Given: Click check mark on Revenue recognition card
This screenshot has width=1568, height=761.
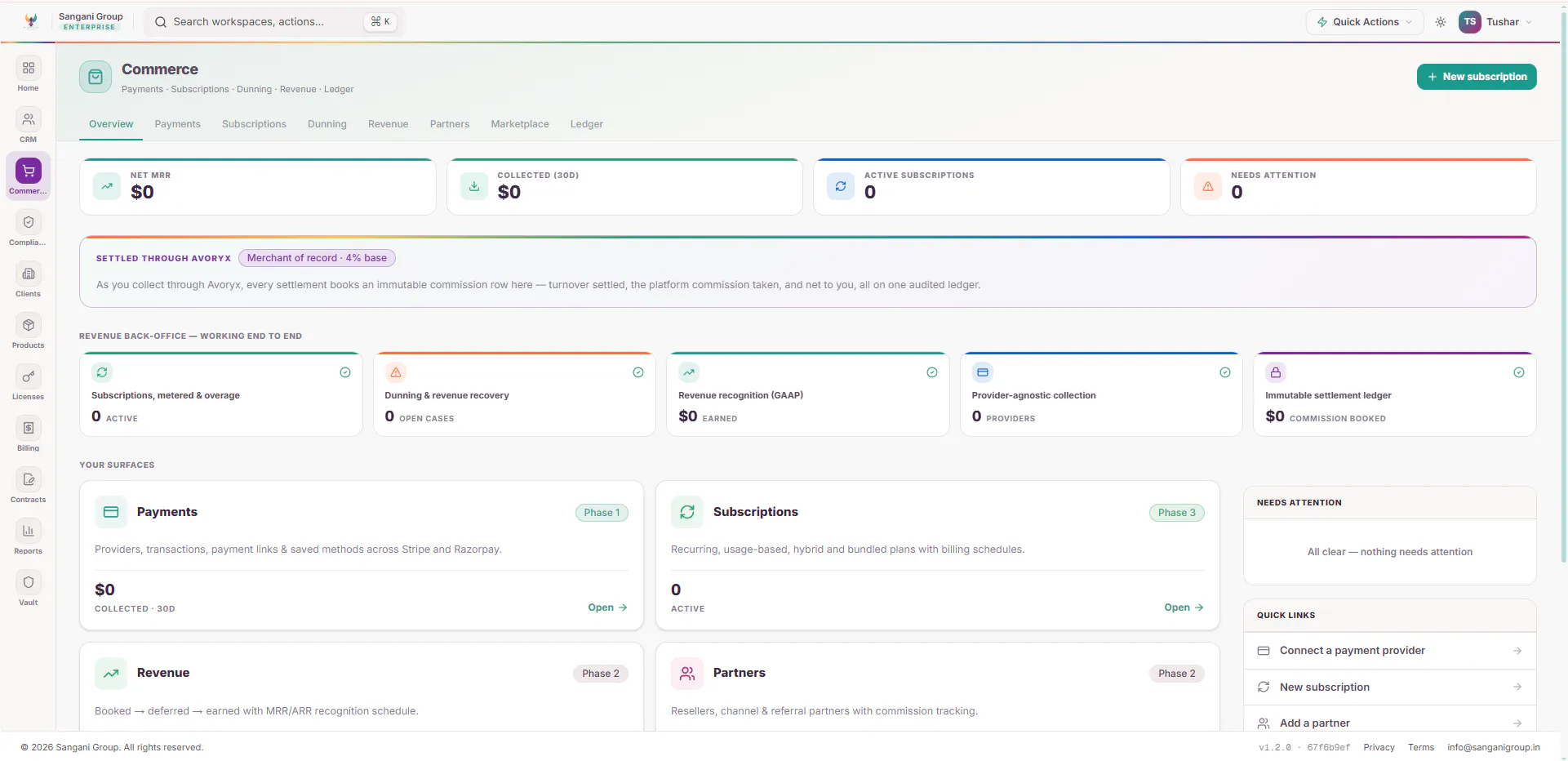Looking at the screenshot, I should tap(932, 372).
